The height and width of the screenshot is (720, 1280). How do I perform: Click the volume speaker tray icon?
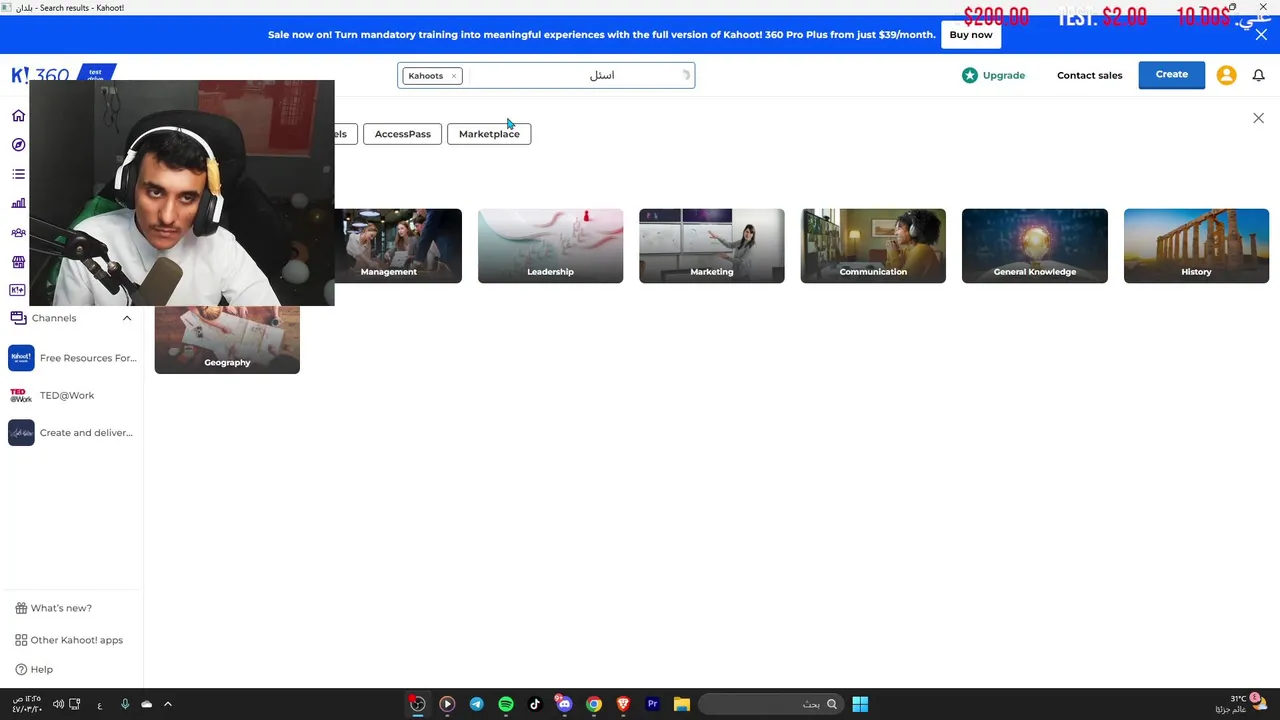point(58,704)
